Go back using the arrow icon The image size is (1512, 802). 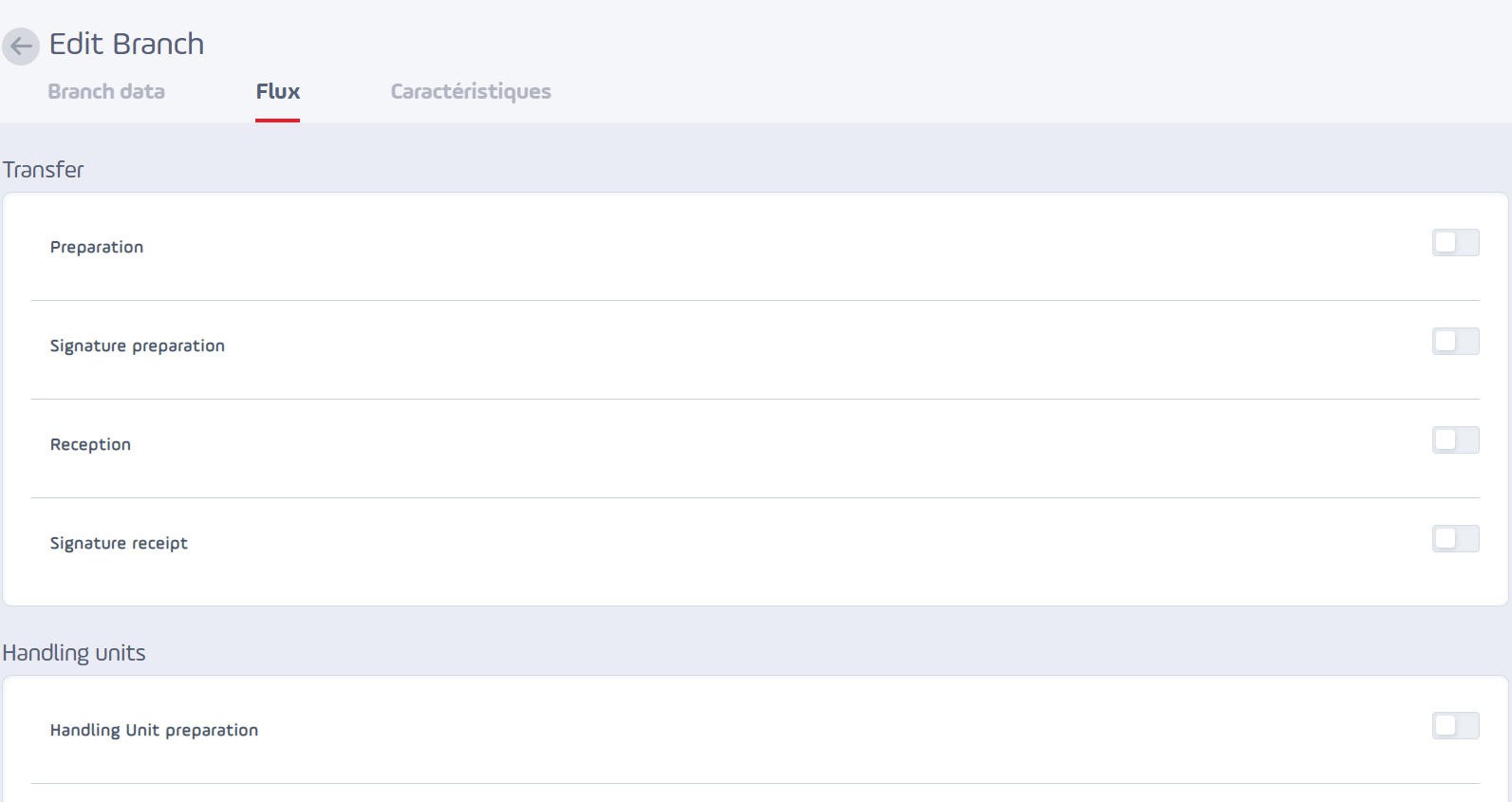20,46
